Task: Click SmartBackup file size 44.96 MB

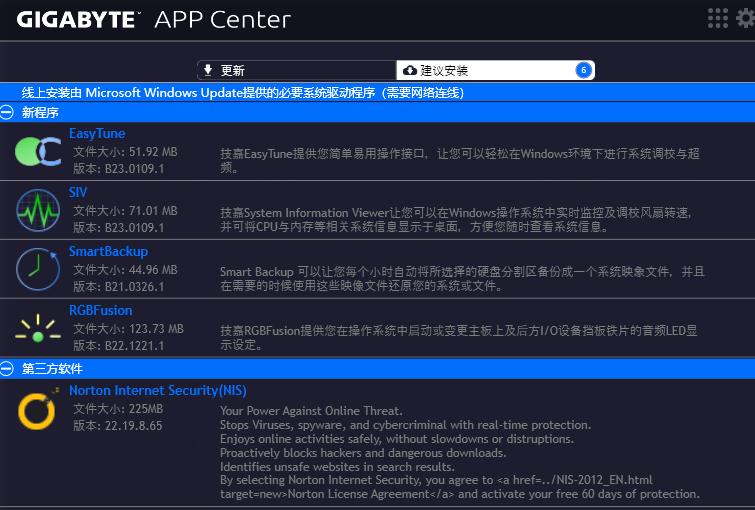Action: point(125,270)
